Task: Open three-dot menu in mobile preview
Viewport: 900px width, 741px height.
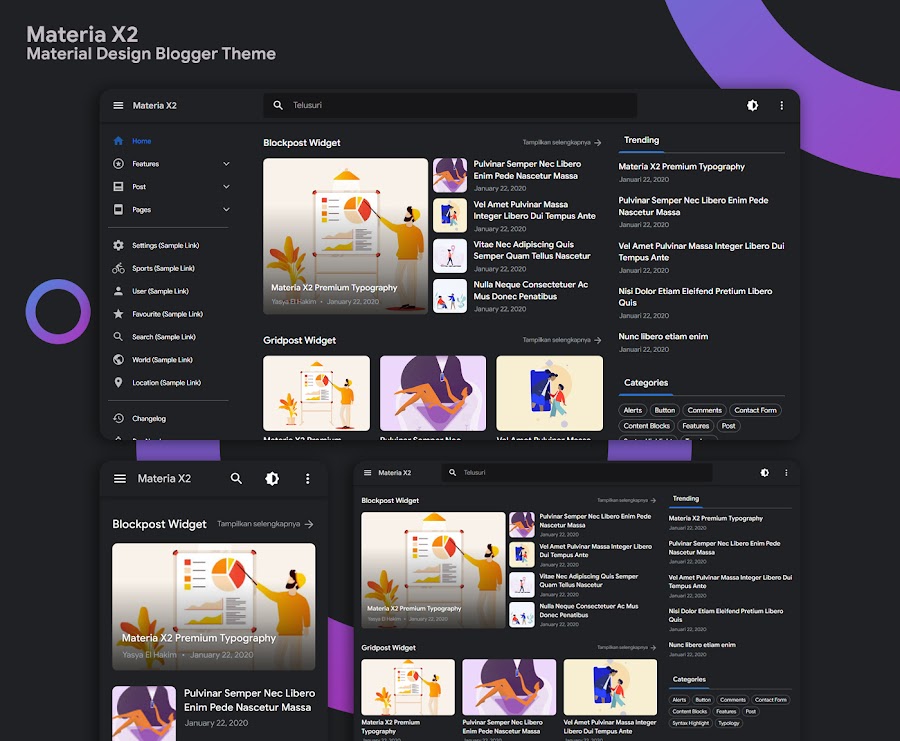Action: tap(308, 478)
